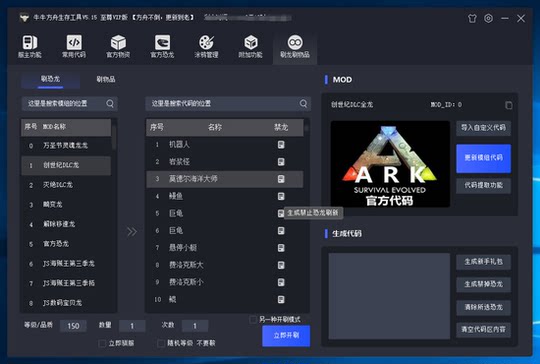Click the code search input field
This screenshot has width=540, height=364.
pos(228,103)
